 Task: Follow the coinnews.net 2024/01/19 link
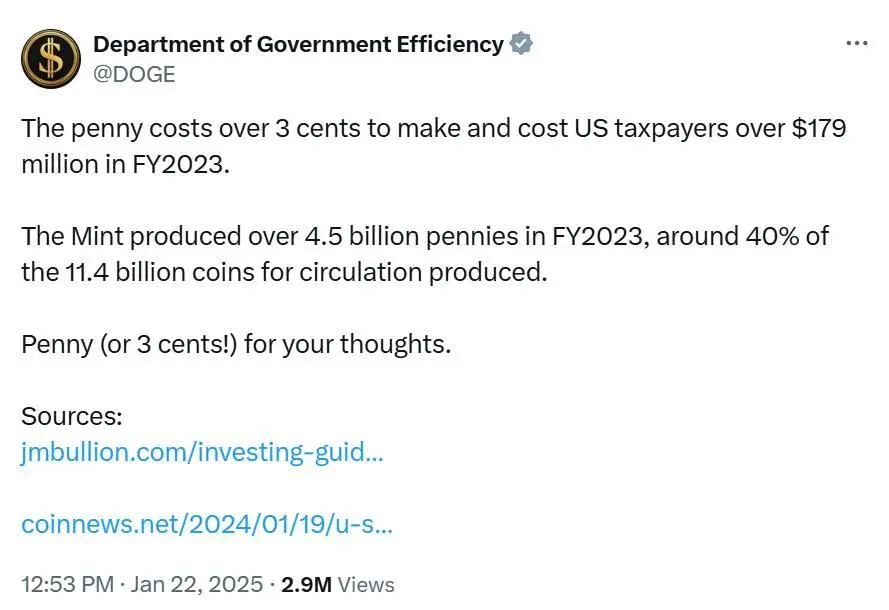click(x=206, y=524)
